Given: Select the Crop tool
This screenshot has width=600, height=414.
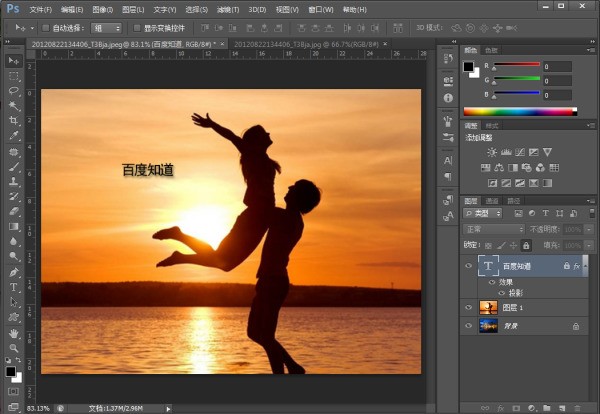Looking at the screenshot, I should click(x=14, y=121).
